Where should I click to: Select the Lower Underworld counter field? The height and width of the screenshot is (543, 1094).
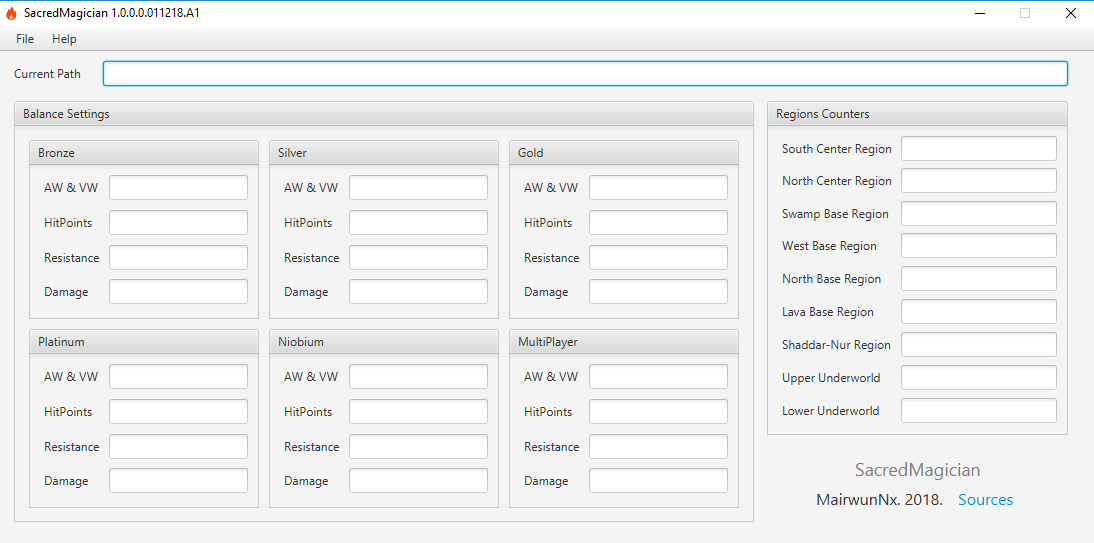(x=979, y=410)
